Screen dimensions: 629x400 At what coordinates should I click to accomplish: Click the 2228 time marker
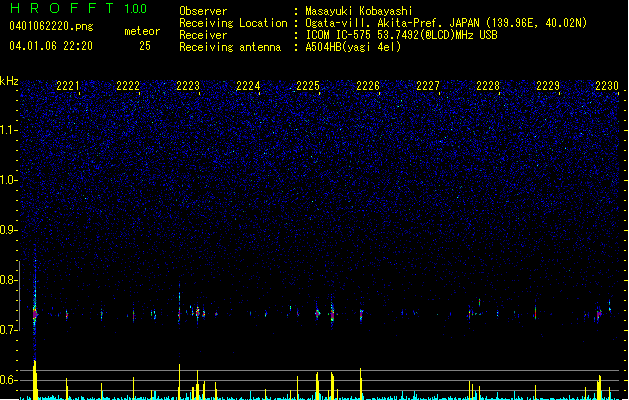click(x=488, y=85)
